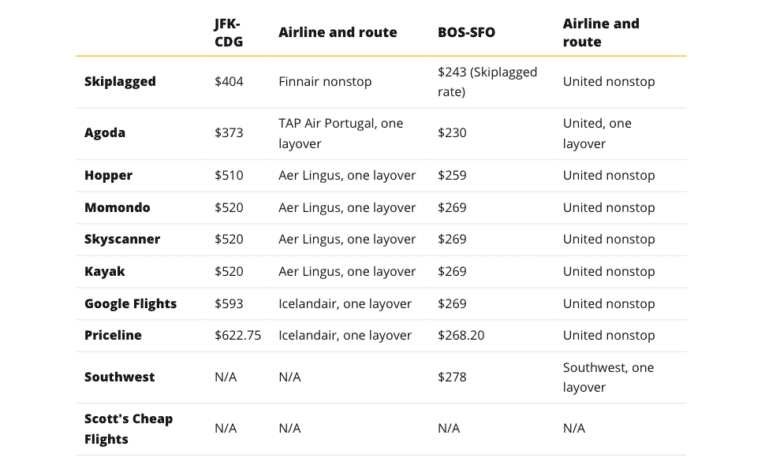Screen dimensions: 780x476
Task: Click the $278 Southwest price cell
Action: tap(452, 378)
